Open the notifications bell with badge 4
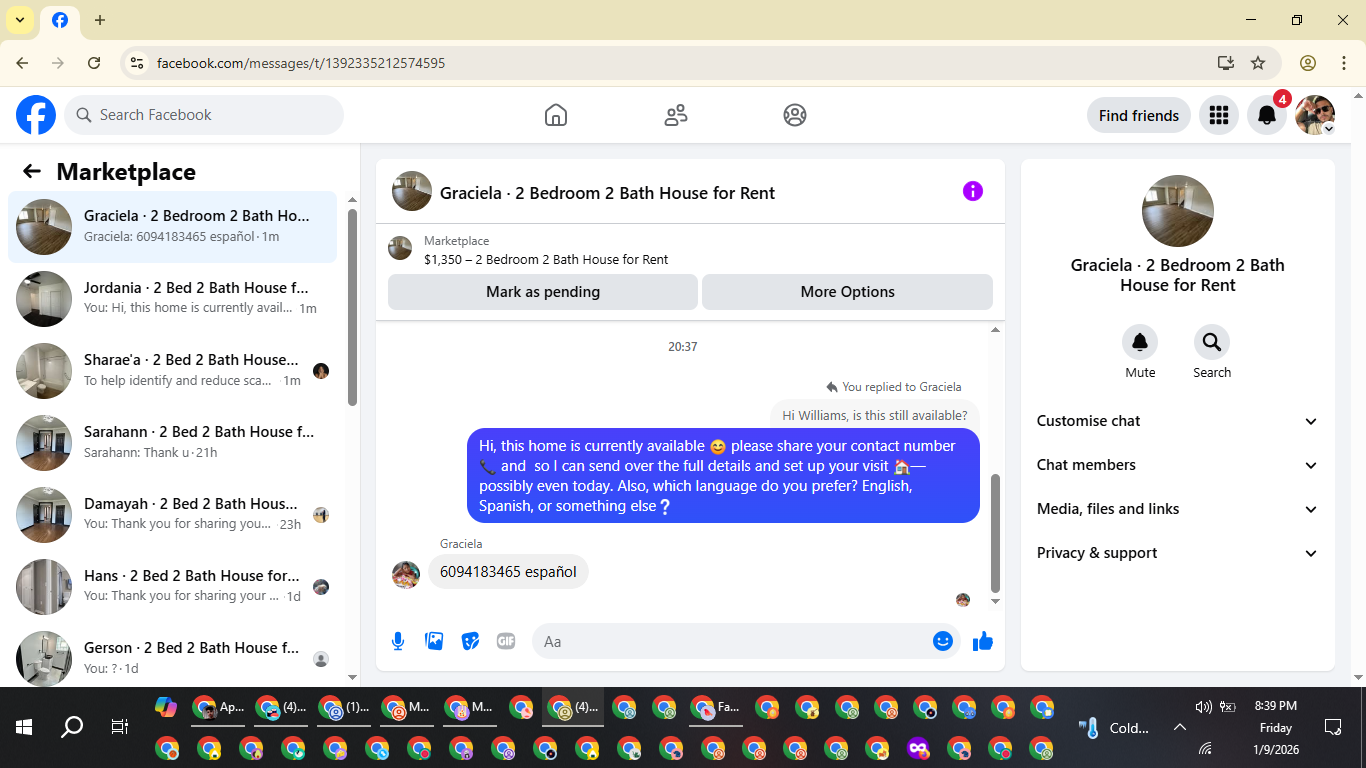 [x=1267, y=115]
